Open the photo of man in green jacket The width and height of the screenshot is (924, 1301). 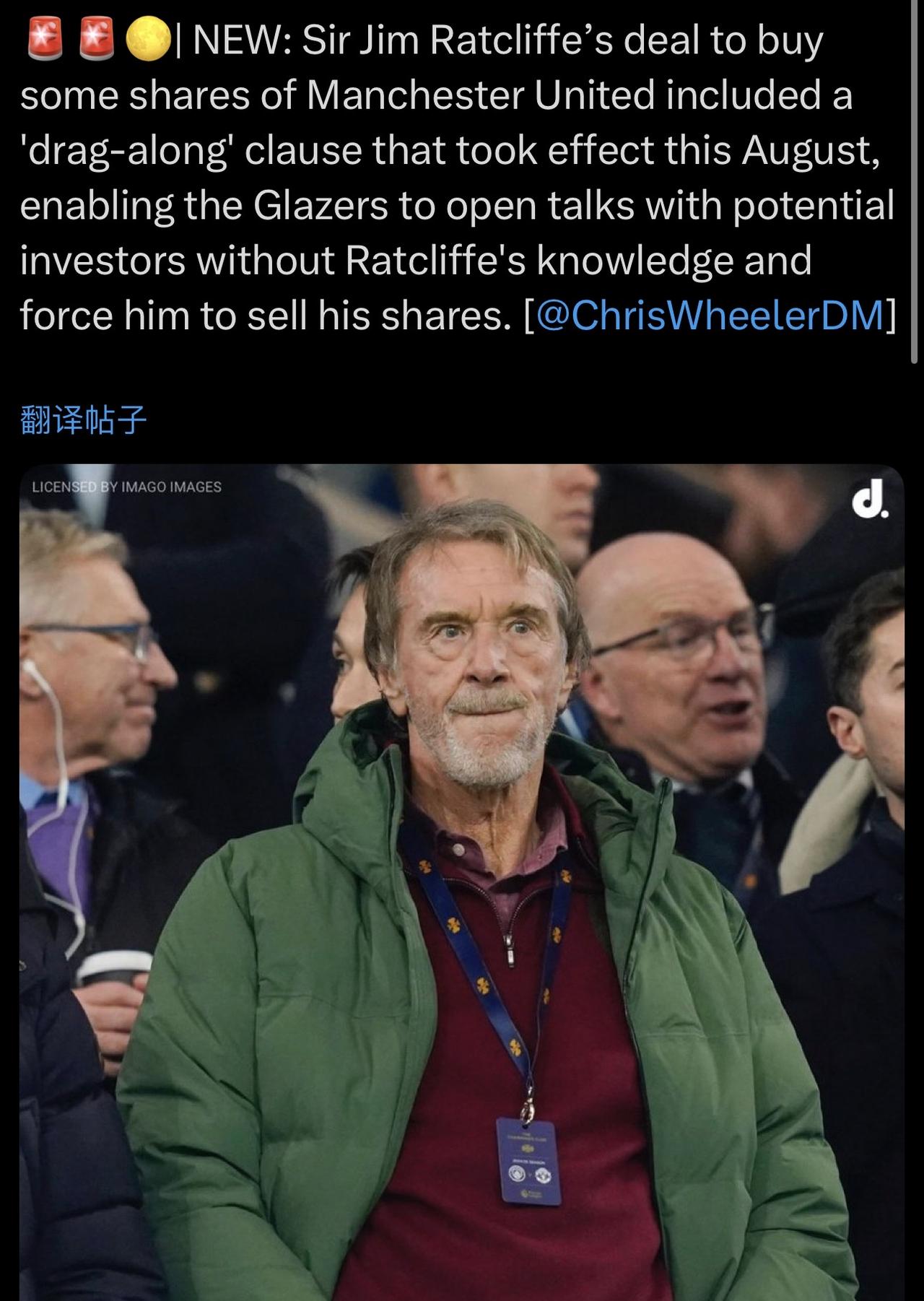click(x=462, y=882)
